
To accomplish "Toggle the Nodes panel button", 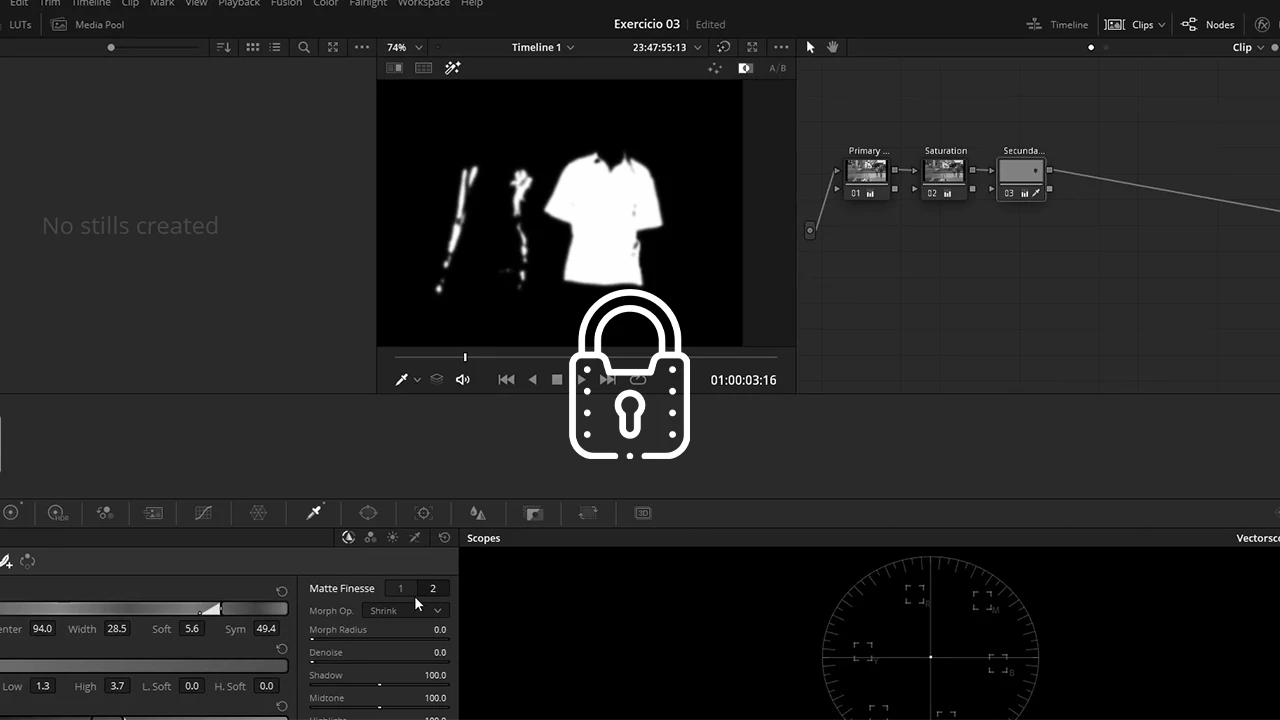I will pyautogui.click(x=1208, y=24).
